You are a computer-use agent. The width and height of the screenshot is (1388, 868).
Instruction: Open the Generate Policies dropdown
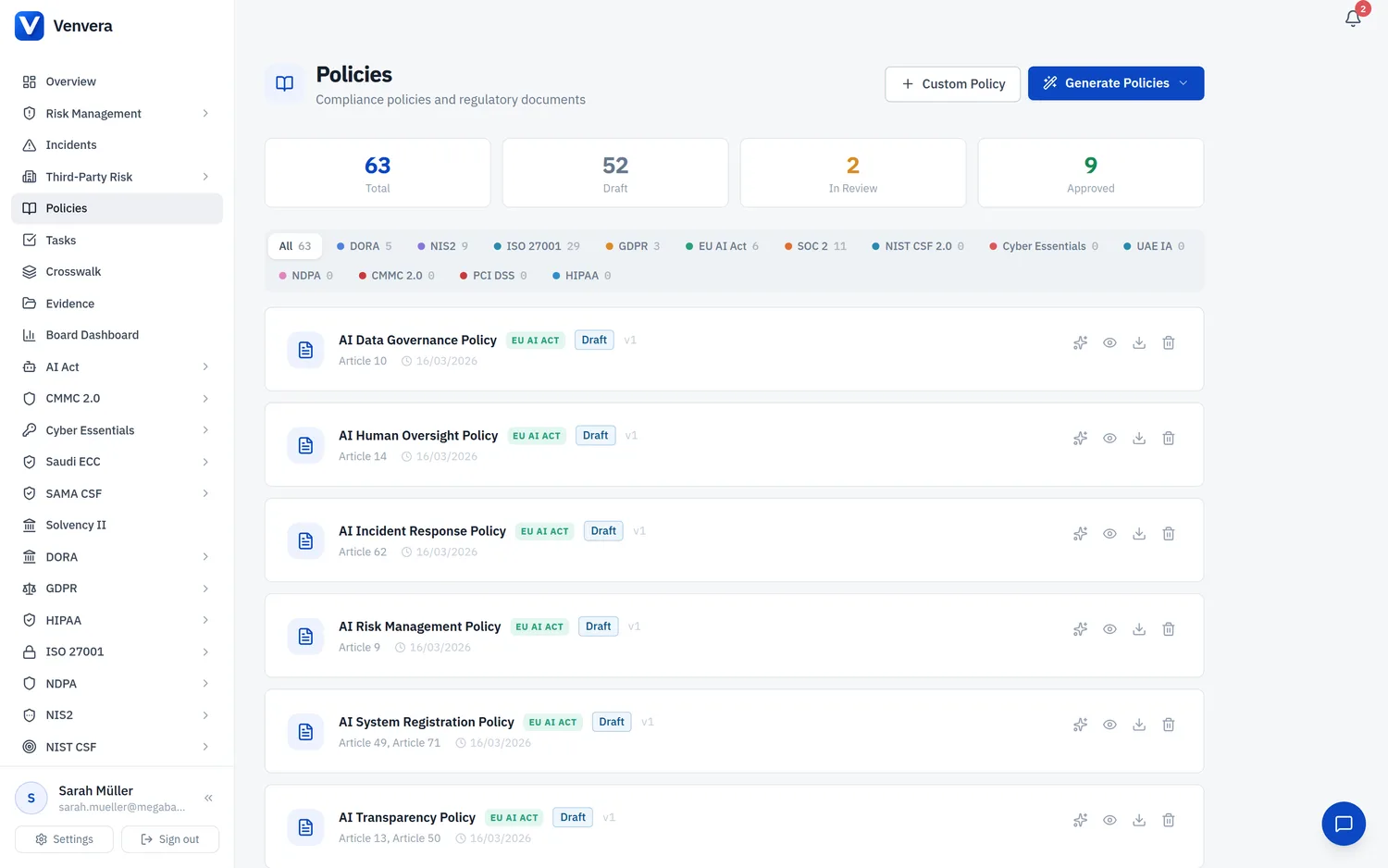[1116, 83]
